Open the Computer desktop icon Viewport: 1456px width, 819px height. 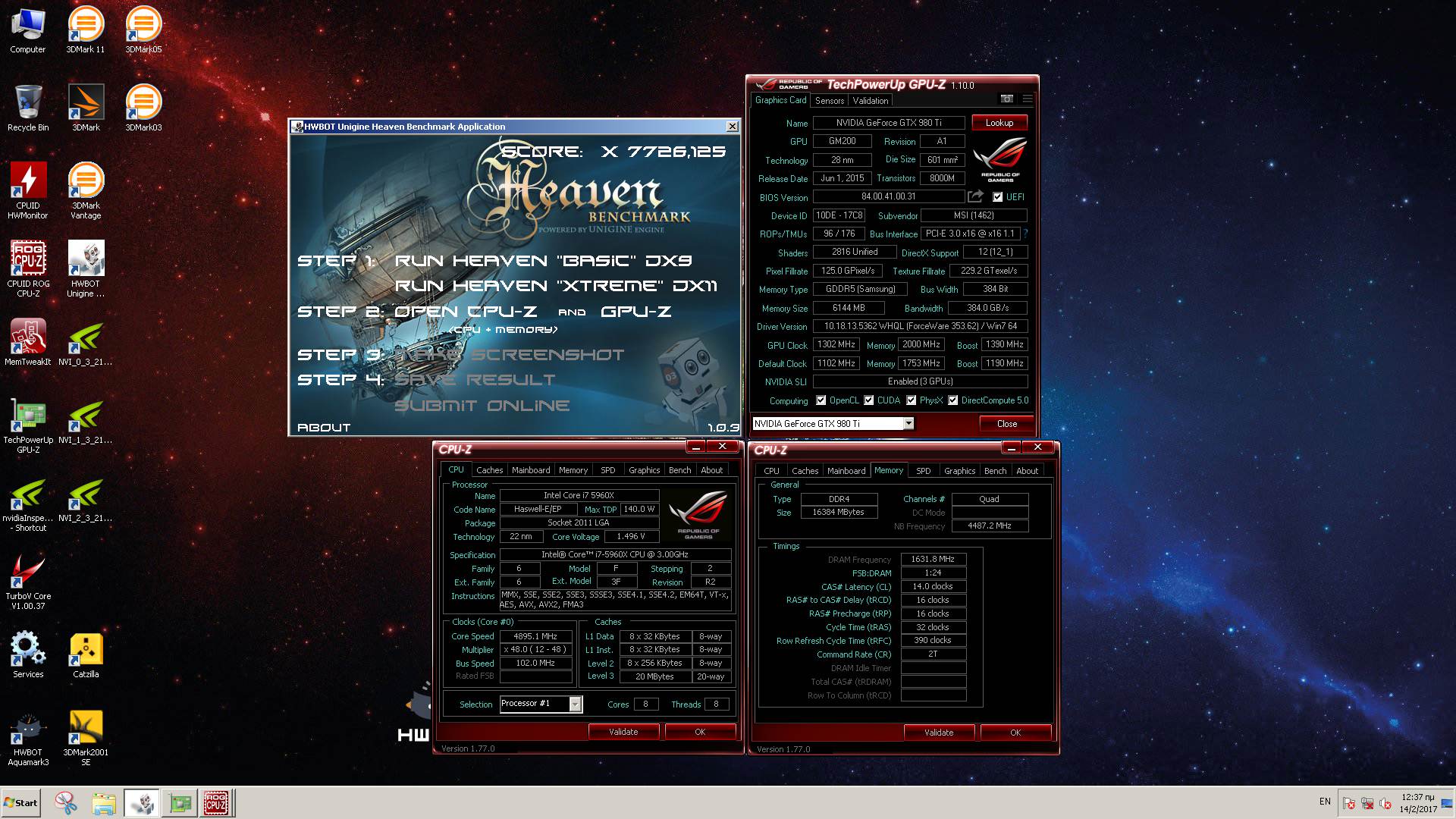tap(27, 30)
